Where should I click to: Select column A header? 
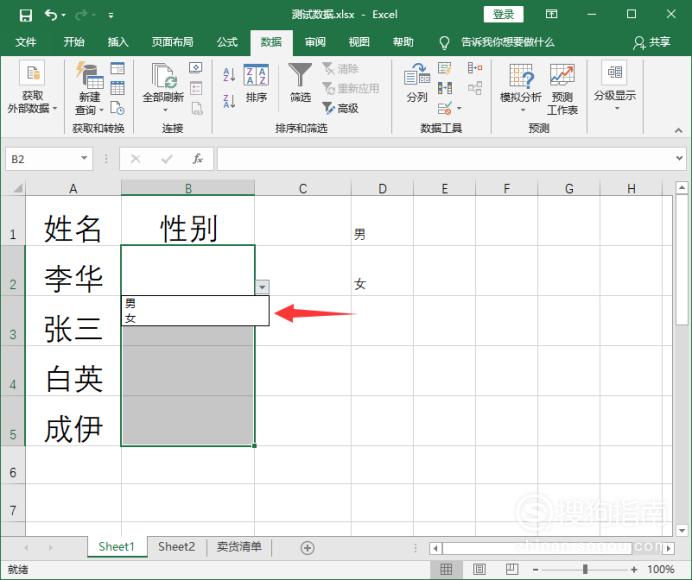[x=73, y=188]
